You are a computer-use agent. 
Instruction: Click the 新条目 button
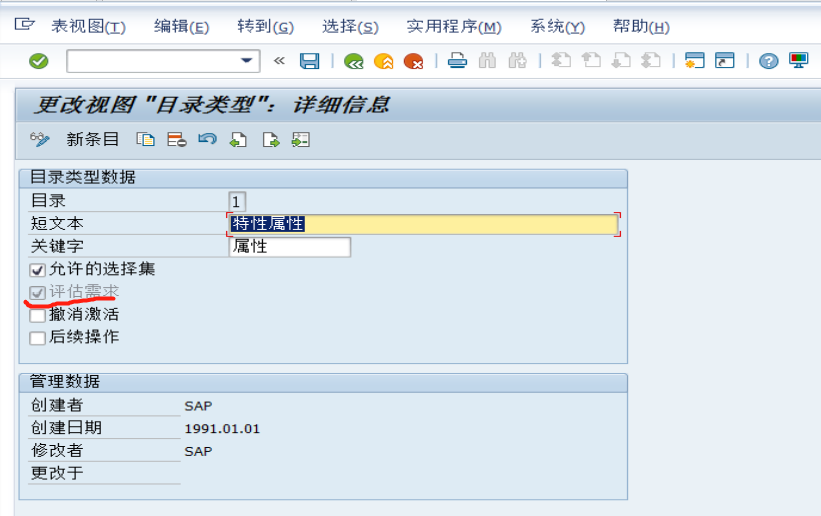(x=92, y=139)
